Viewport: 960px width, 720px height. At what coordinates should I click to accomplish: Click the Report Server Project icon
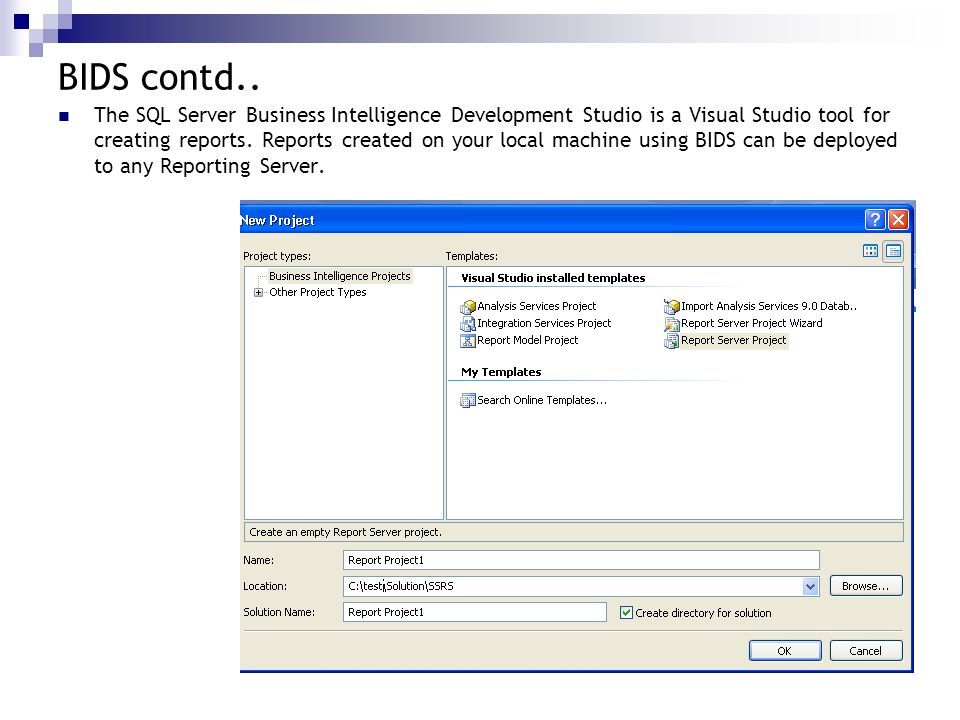(x=672, y=340)
